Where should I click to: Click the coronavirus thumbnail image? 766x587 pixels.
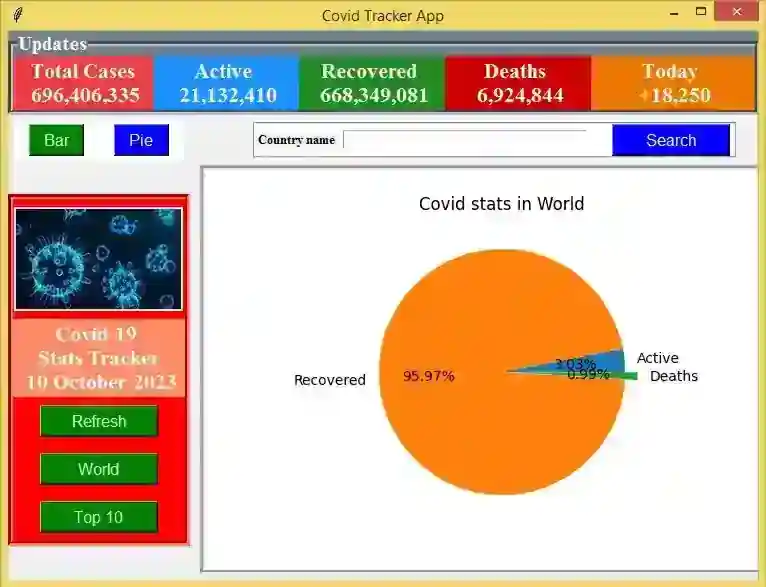[98, 259]
